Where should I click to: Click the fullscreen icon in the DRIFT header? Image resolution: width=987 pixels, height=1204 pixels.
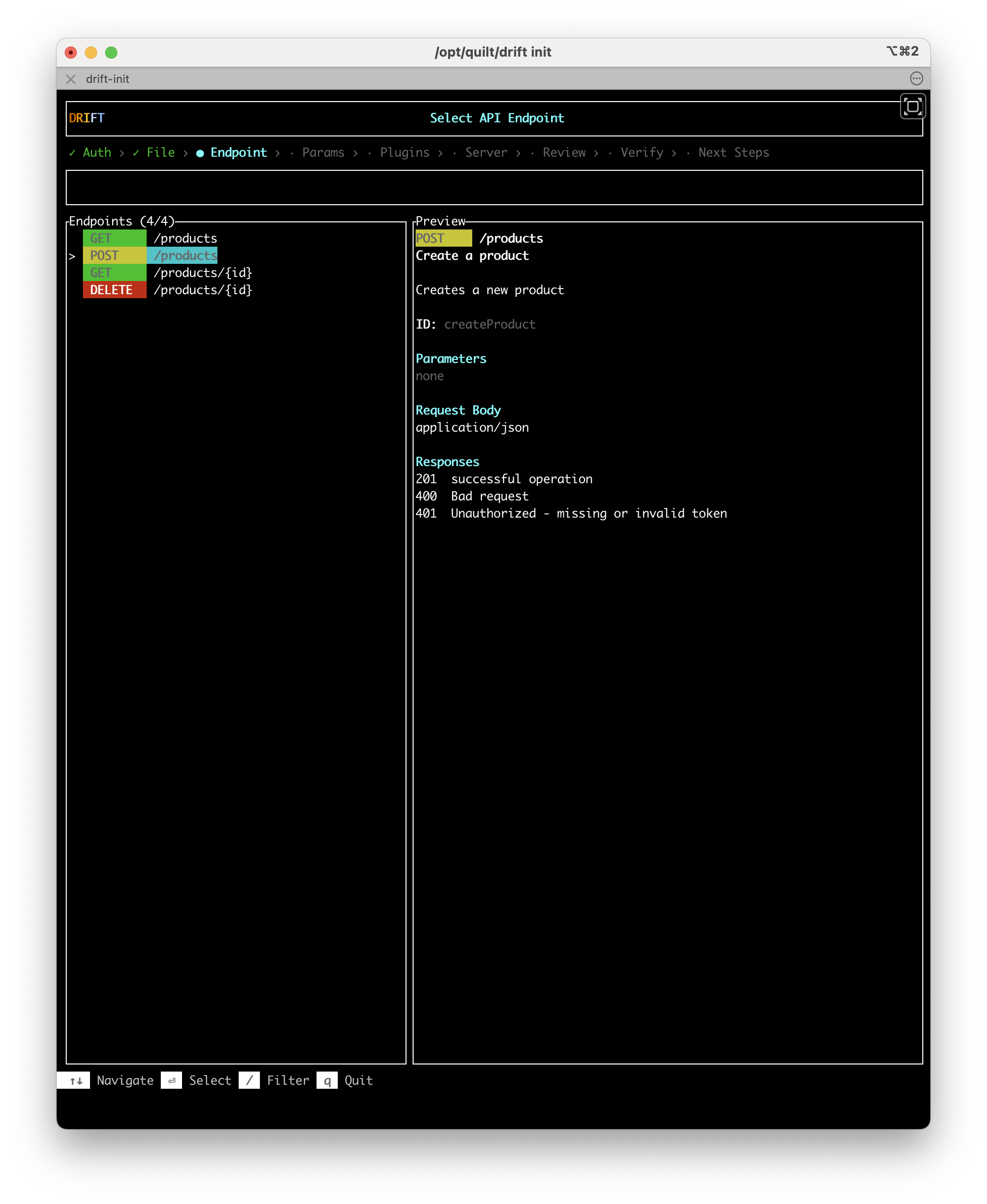[914, 106]
